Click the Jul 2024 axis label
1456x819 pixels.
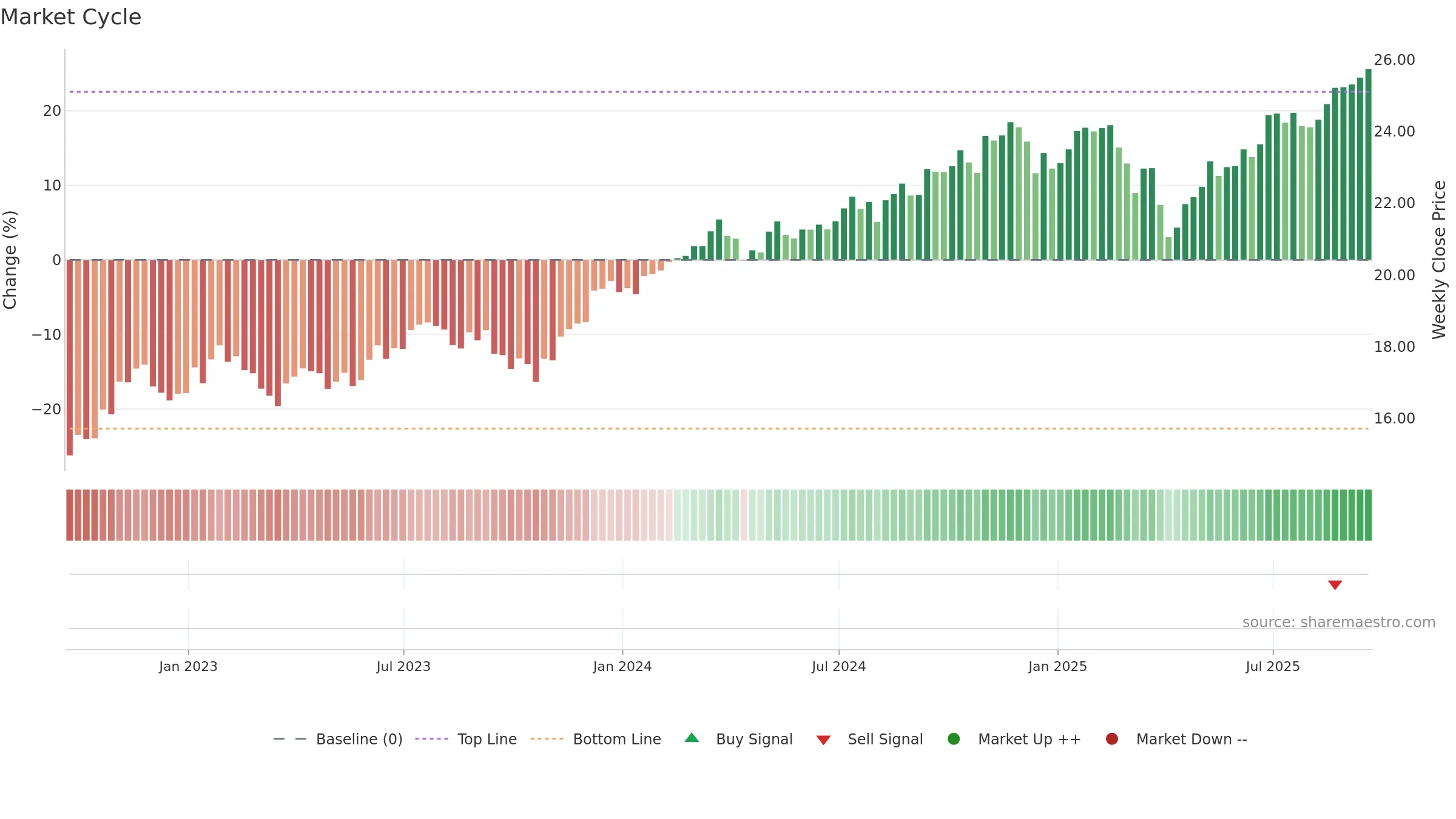pyautogui.click(x=839, y=666)
